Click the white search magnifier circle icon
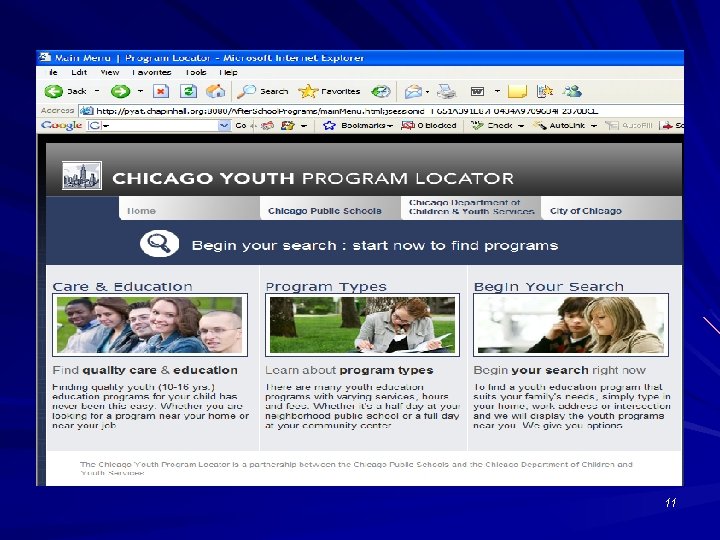Screen dimensions: 720x540 tap(159, 243)
